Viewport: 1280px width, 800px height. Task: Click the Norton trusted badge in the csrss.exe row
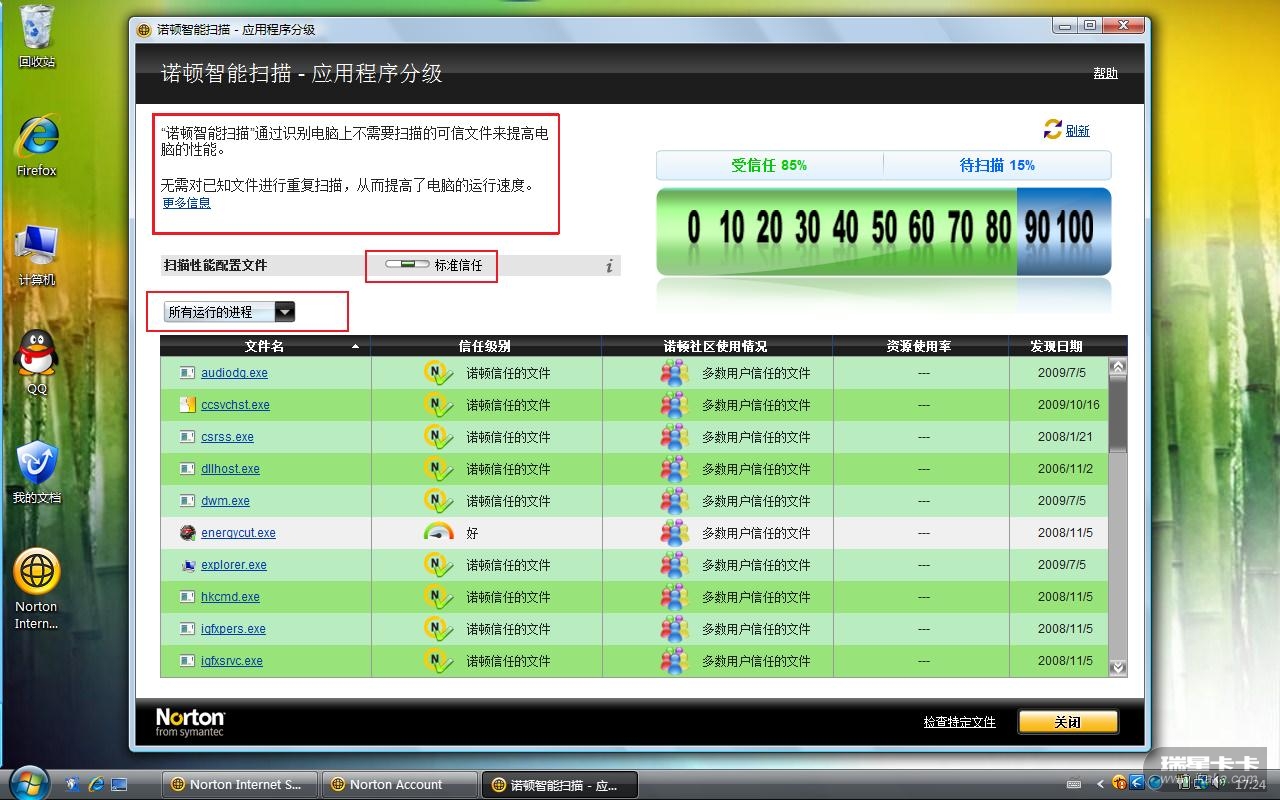coord(438,437)
